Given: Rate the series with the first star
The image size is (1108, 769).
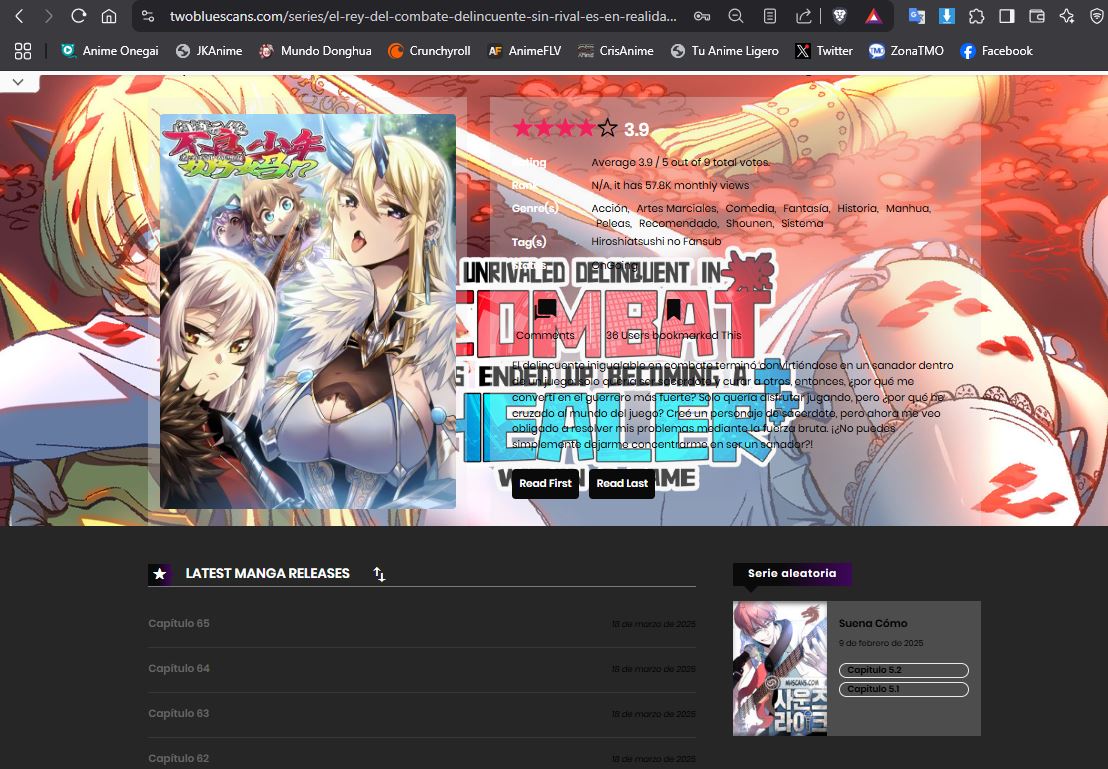Looking at the screenshot, I should coord(522,128).
